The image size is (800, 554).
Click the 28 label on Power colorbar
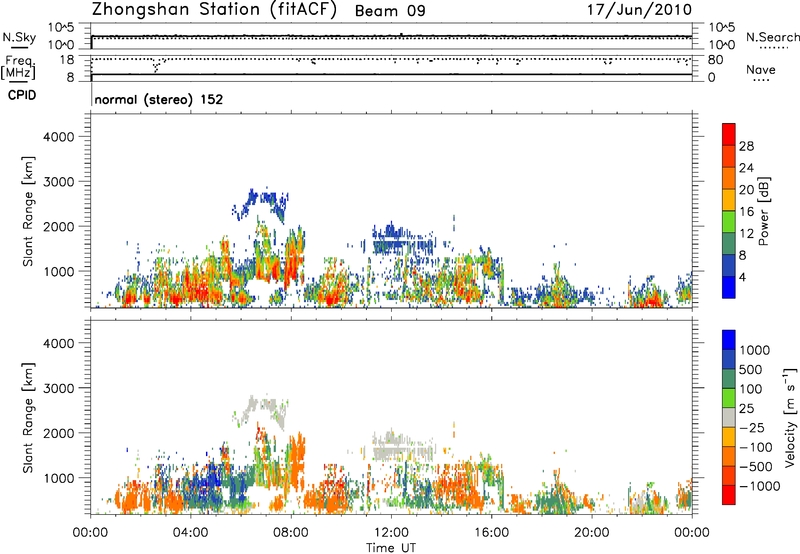[x=746, y=146]
